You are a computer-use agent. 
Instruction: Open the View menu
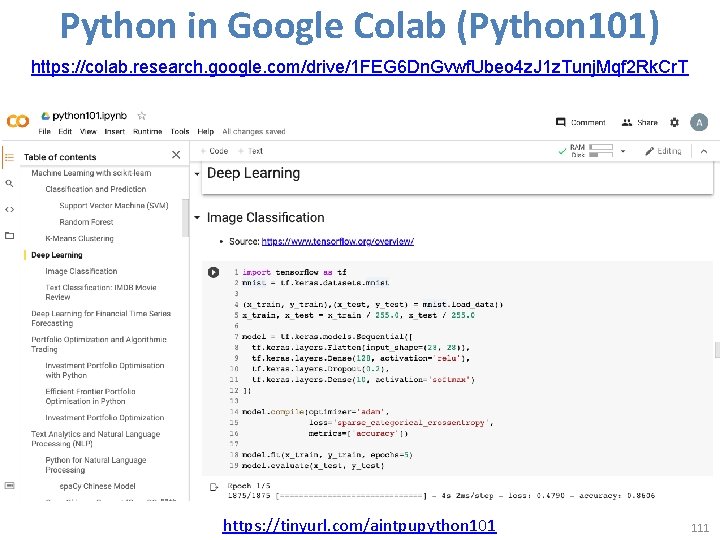[88, 131]
